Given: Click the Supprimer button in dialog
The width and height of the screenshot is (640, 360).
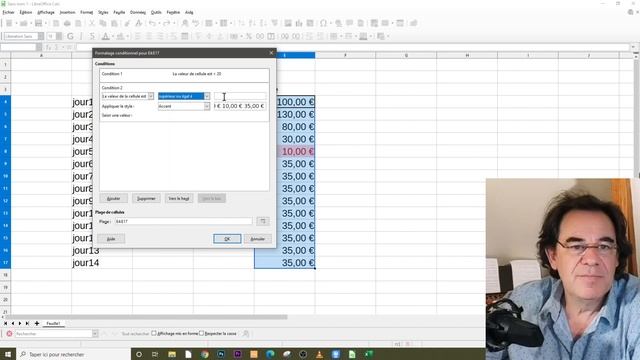Looking at the screenshot, I should pyautogui.click(x=146, y=198).
